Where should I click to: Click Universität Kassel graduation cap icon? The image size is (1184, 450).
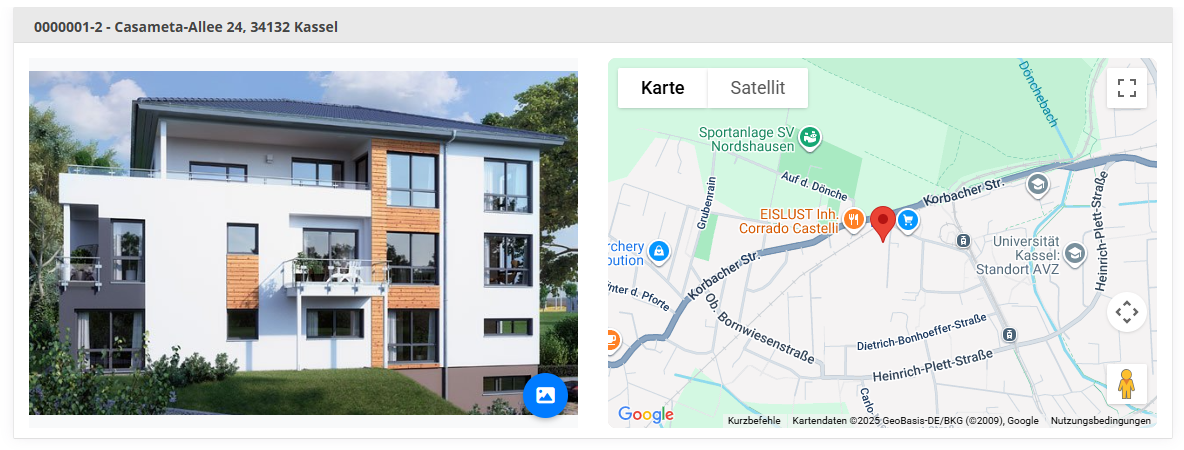coord(1073,253)
